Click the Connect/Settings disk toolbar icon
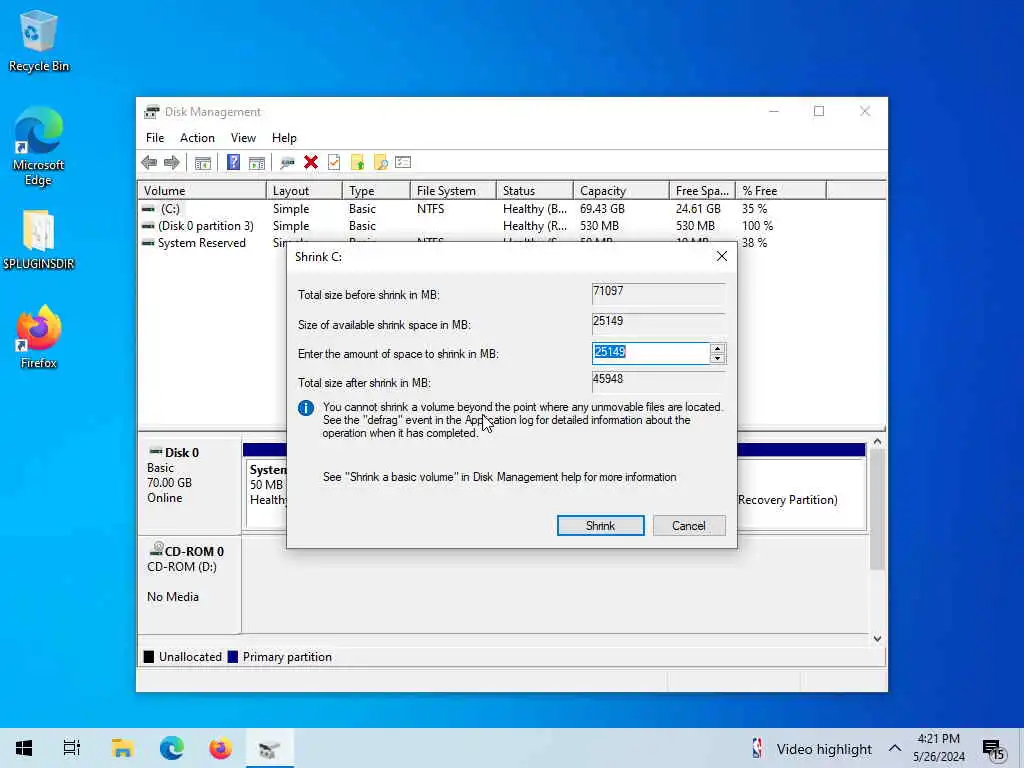The height and width of the screenshot is (768, 1024). (x=287, y=163)
